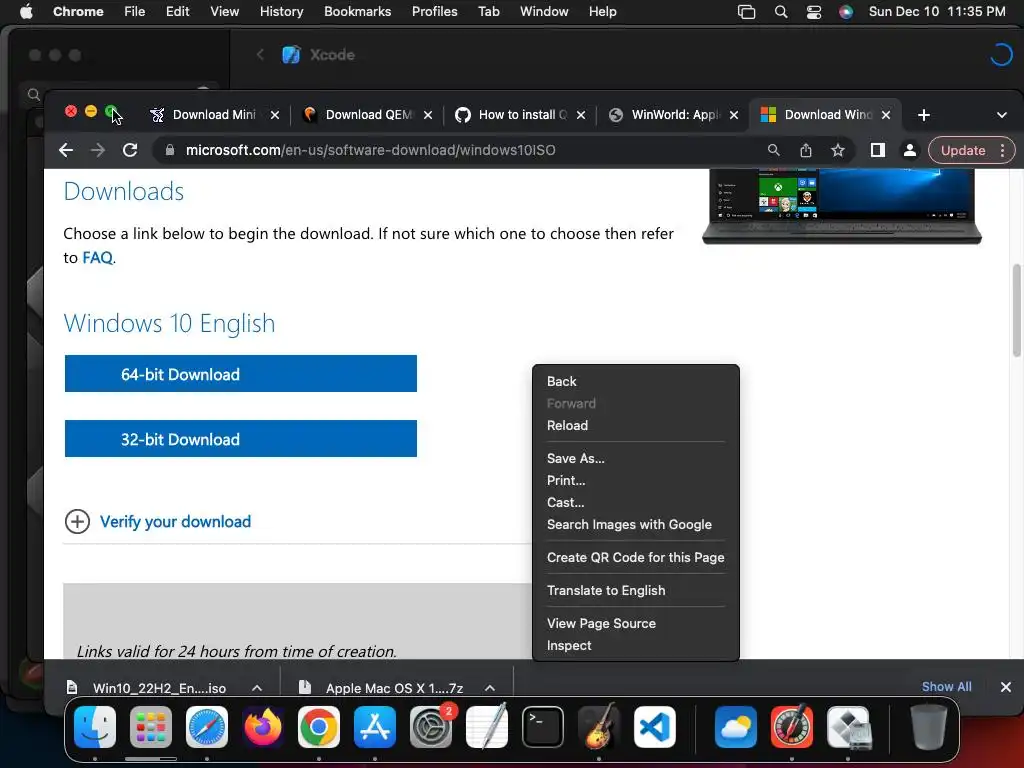Open the Weather app in Dock
This screenshot has height=768, width=1024.
coord(735,726)
